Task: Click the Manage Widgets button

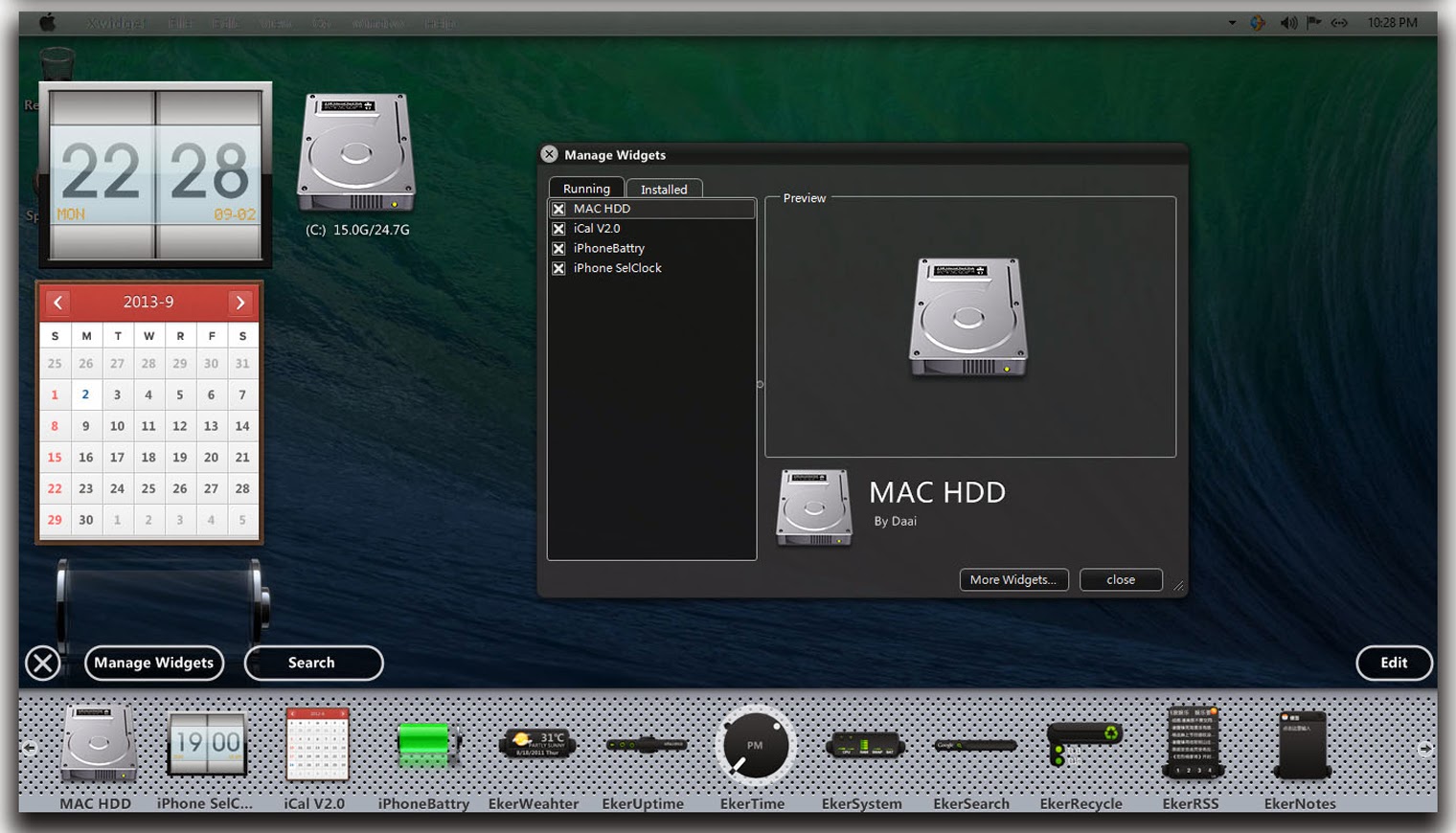Action: [x=154, y=663]
